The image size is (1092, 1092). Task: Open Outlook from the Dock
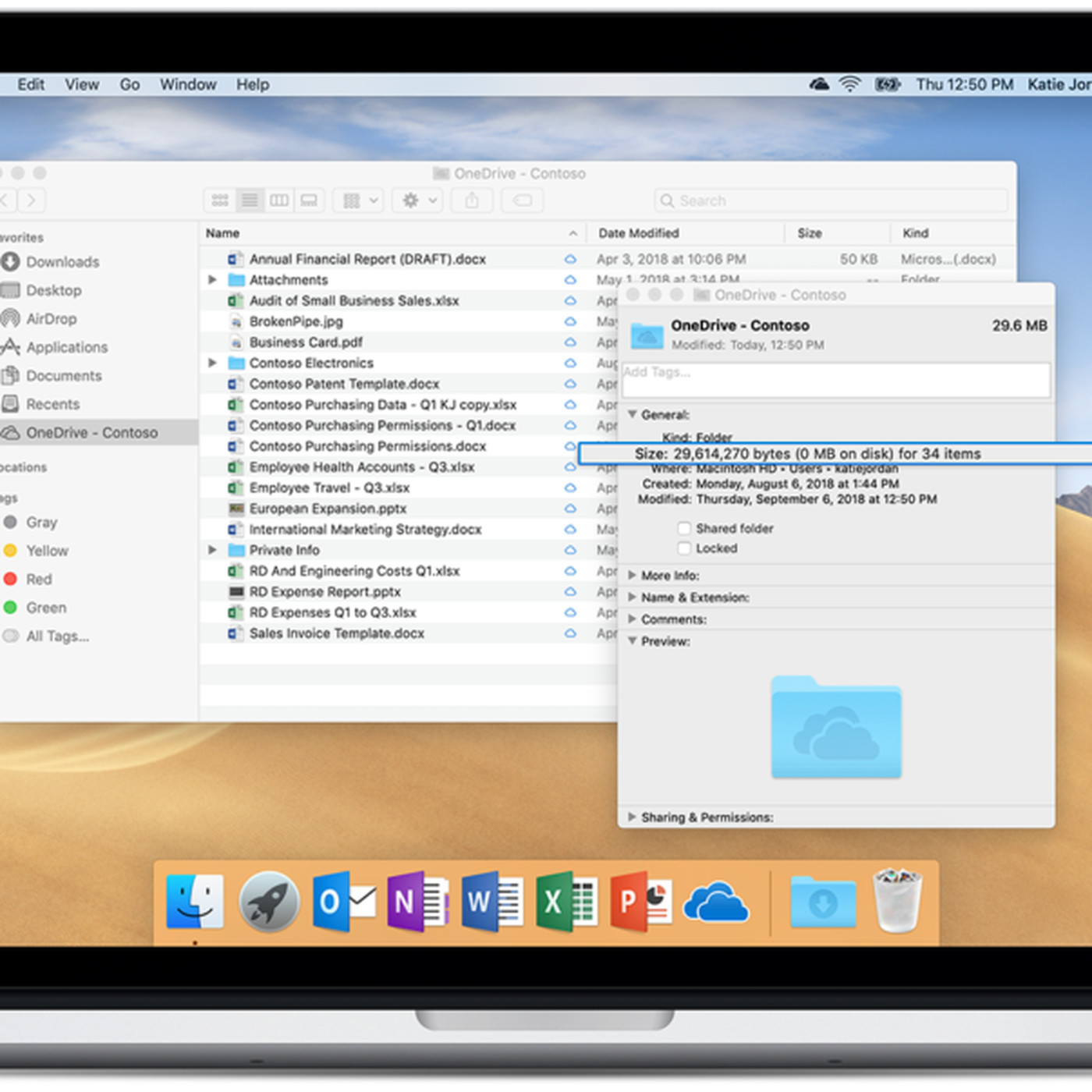344,902
